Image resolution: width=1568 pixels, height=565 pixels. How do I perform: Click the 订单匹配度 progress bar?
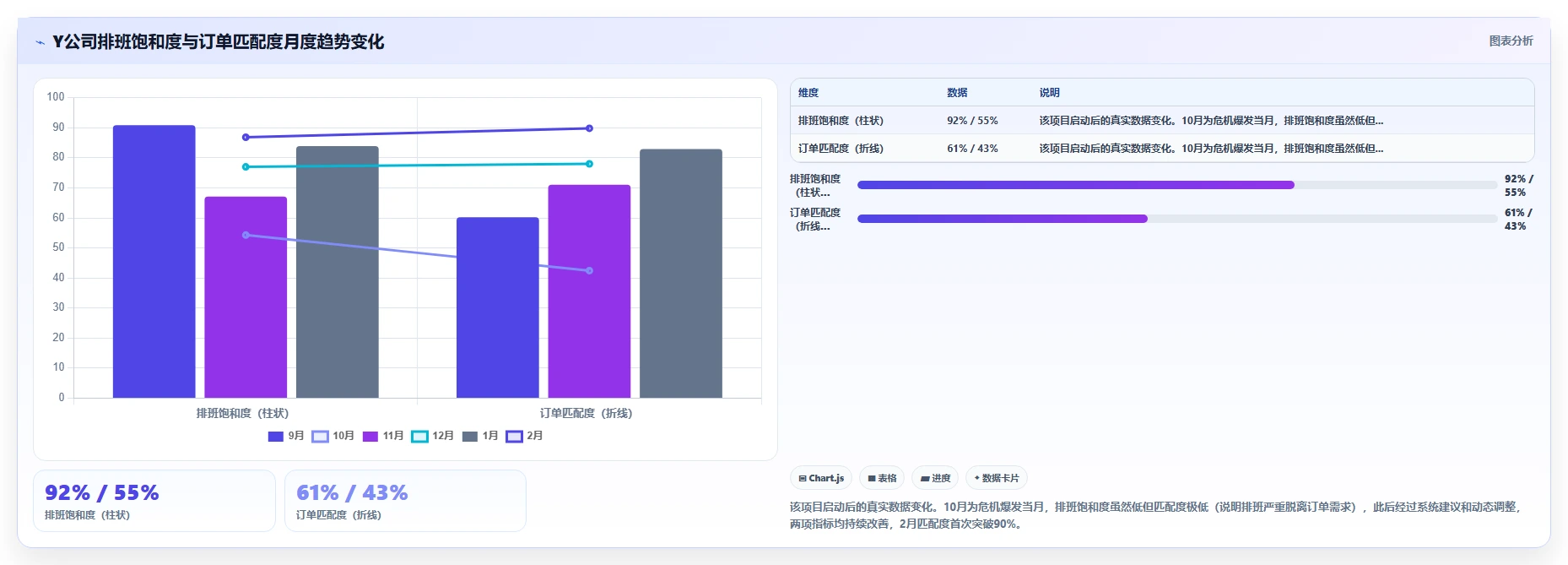coord(1177,219)
